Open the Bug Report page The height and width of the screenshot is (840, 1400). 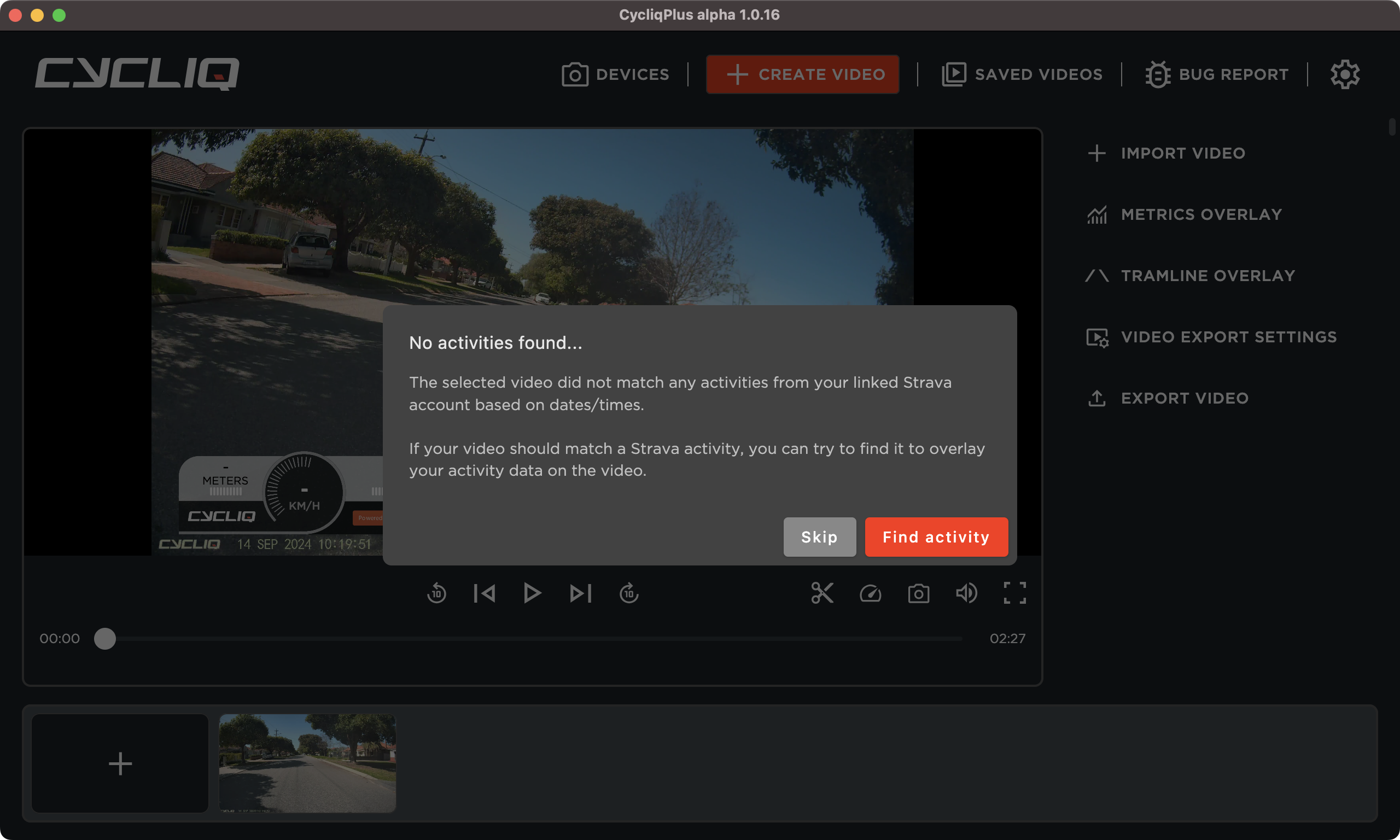tap(1217, 74)
